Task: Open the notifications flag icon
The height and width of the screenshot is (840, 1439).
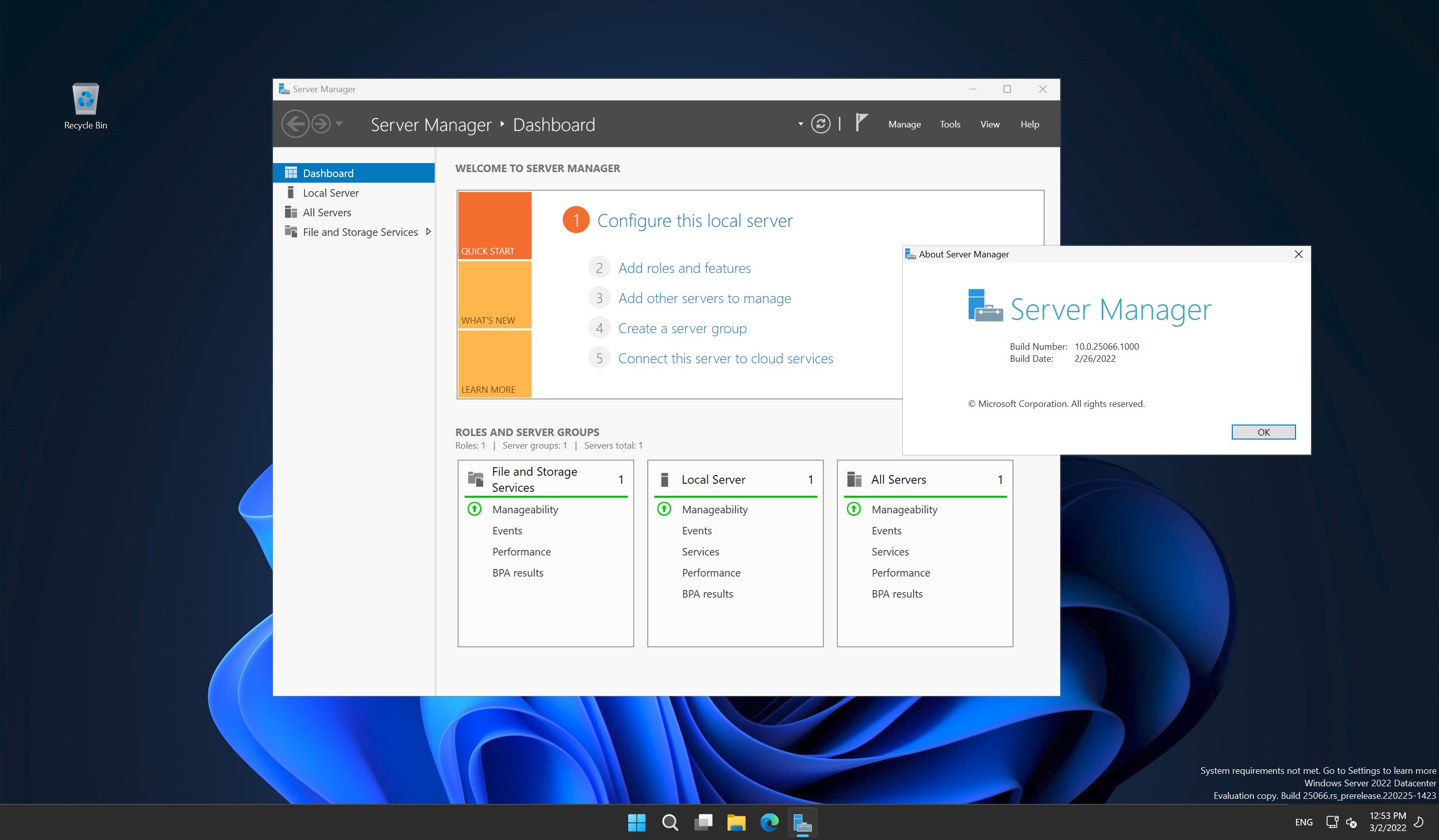Action: point(861,122)
